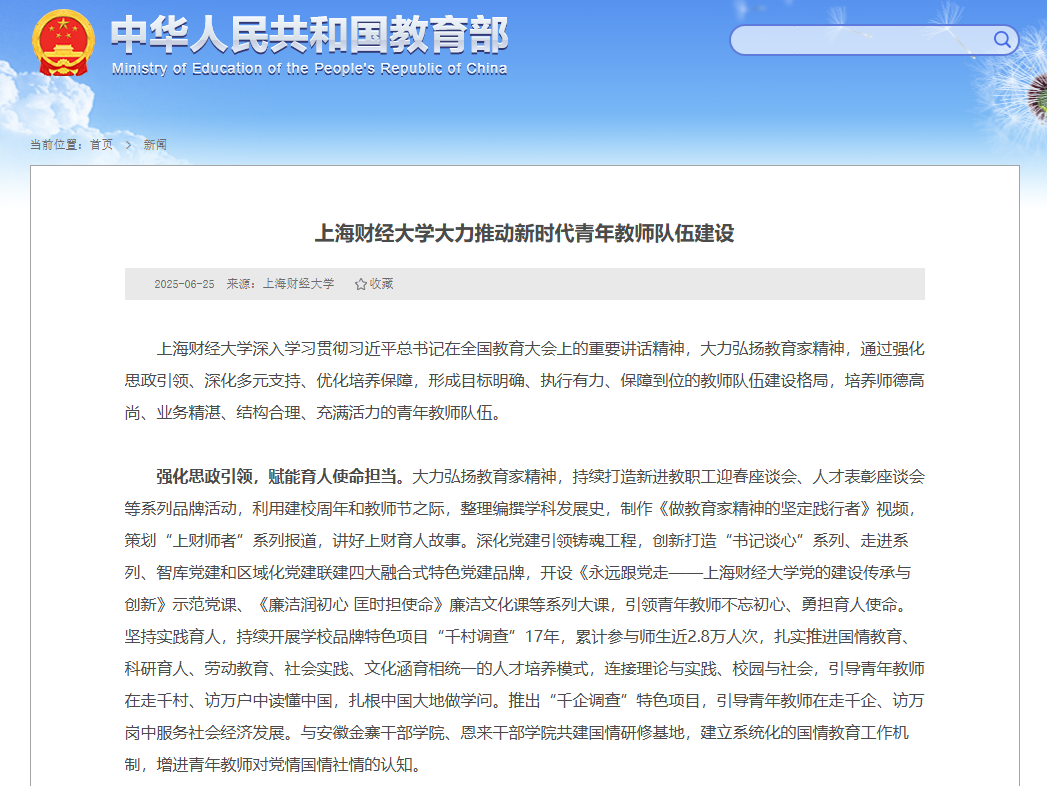This screenshot has width=1047, height=786.
Task: Click the 收藏 favorite text
Action: [x=381, y=284]
